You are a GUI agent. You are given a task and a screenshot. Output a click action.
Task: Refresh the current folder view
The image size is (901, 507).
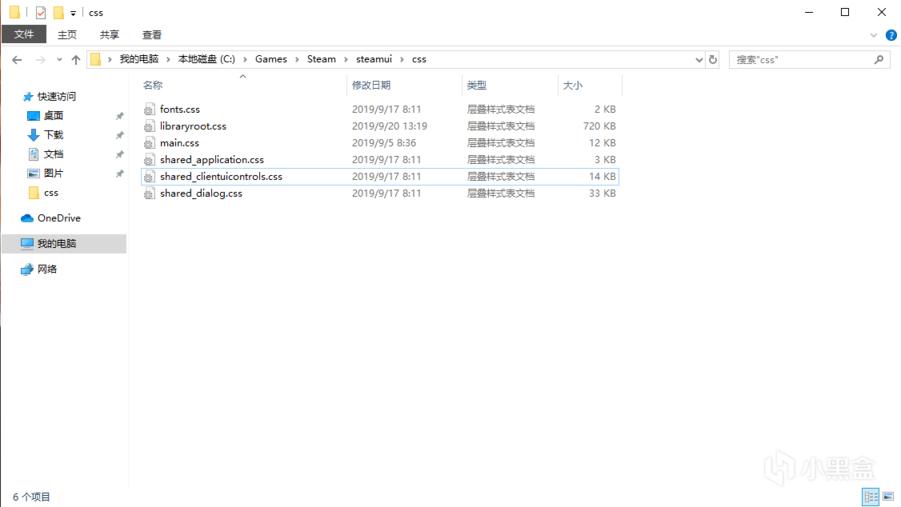[713, 60]
